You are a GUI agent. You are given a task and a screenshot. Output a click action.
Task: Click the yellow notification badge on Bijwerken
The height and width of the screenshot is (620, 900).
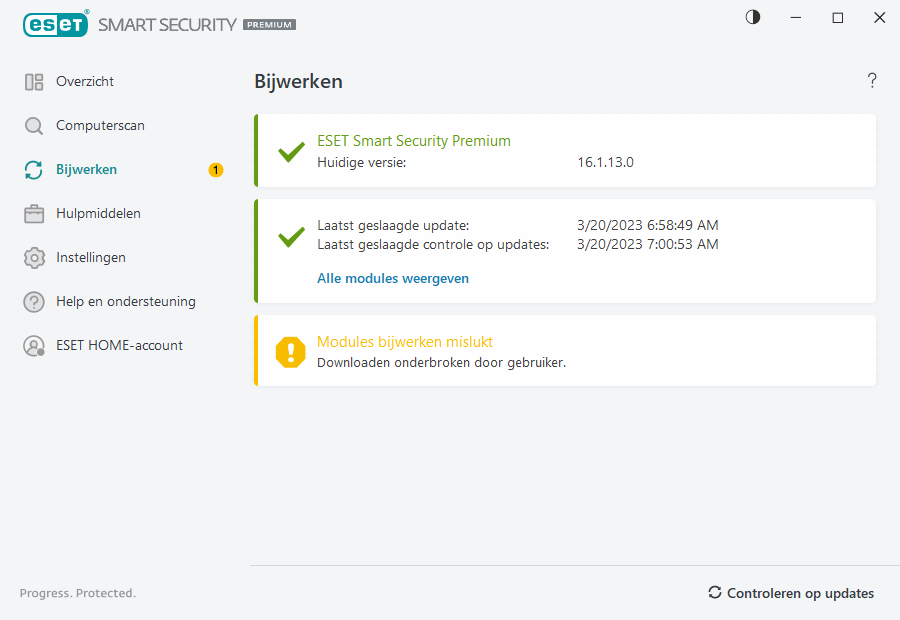(216, 170)
